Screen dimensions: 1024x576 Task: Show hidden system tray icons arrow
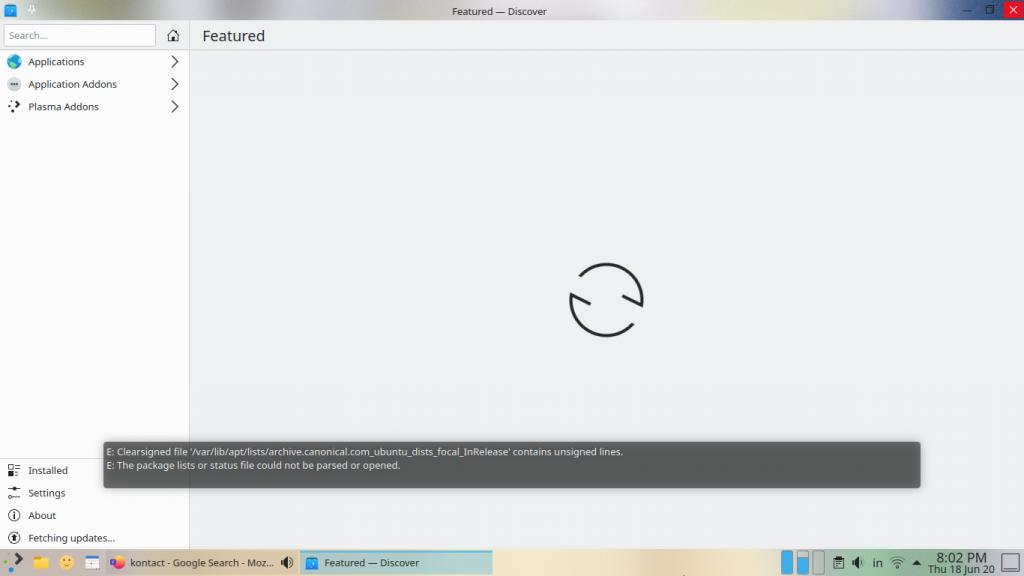917,563
